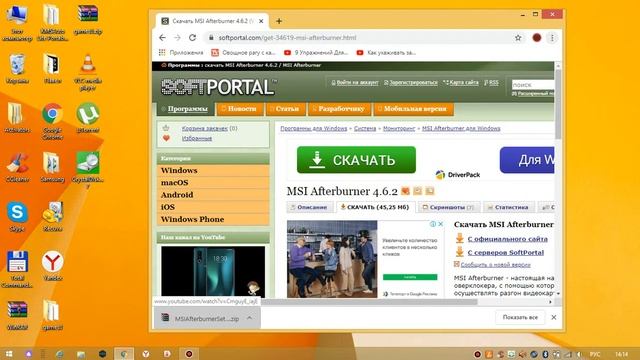Click Сообщить о новой версии link
640x360 pixels.
(x=496, y=265)
